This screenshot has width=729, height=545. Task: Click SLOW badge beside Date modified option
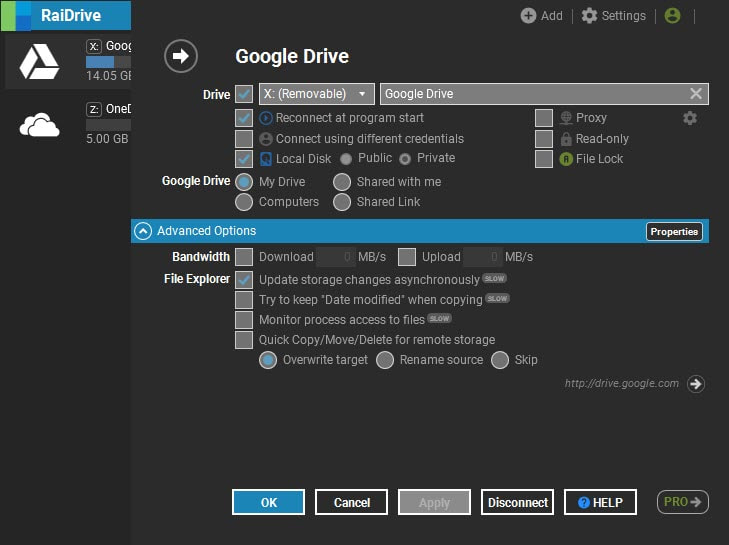click(497, 298)
